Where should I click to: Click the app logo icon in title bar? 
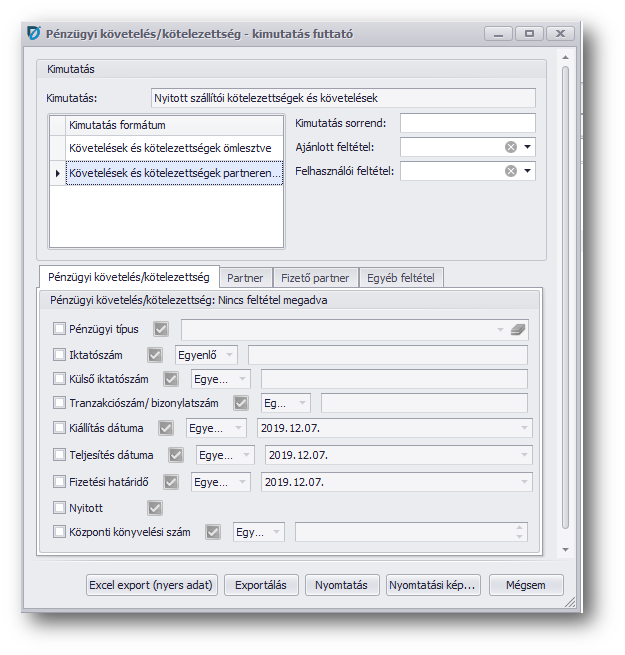click(x=34, y=34)
